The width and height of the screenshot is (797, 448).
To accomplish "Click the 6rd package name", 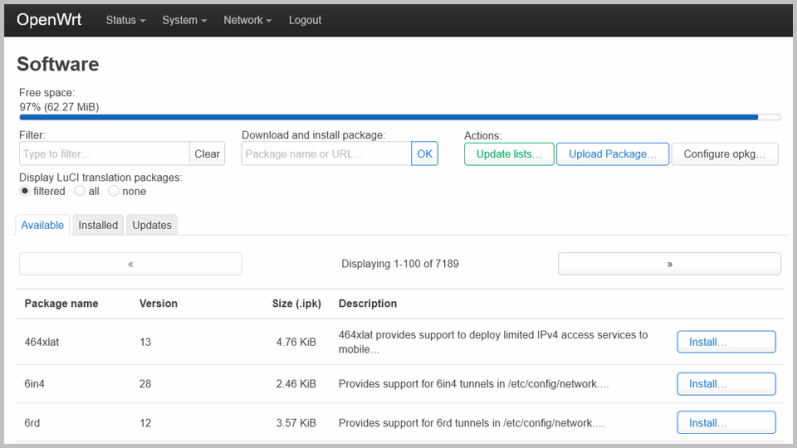I will click(x=32, y=423).
